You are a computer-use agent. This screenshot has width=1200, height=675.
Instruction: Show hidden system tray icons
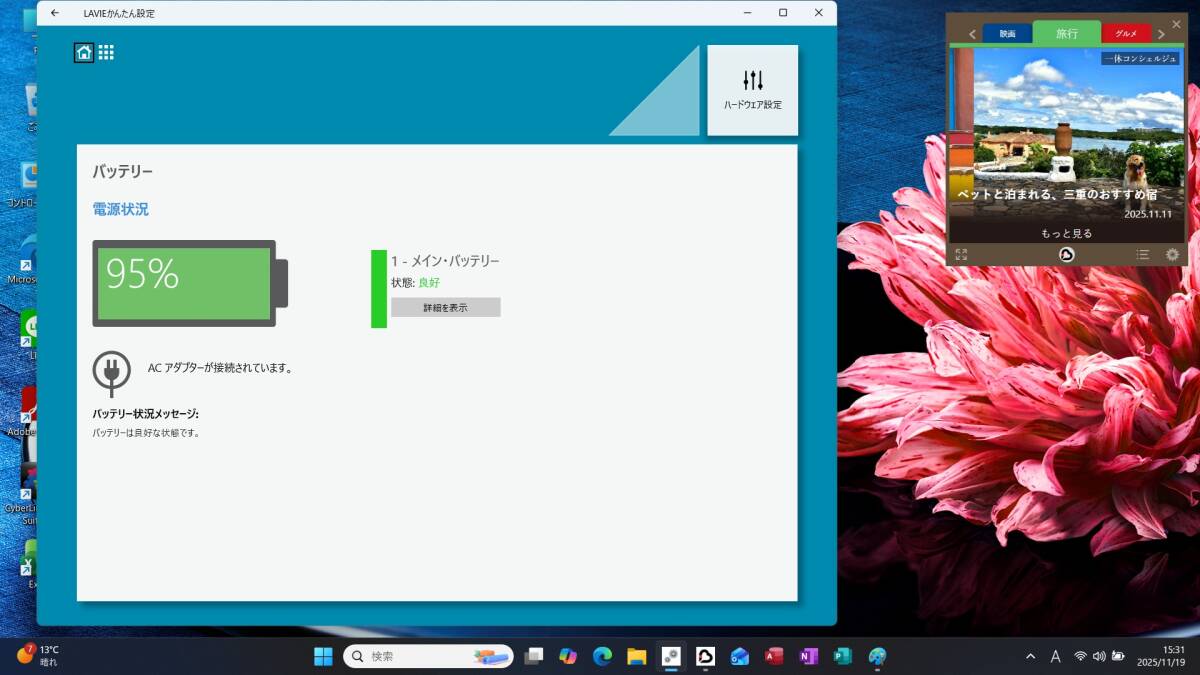click(1030, 656)
